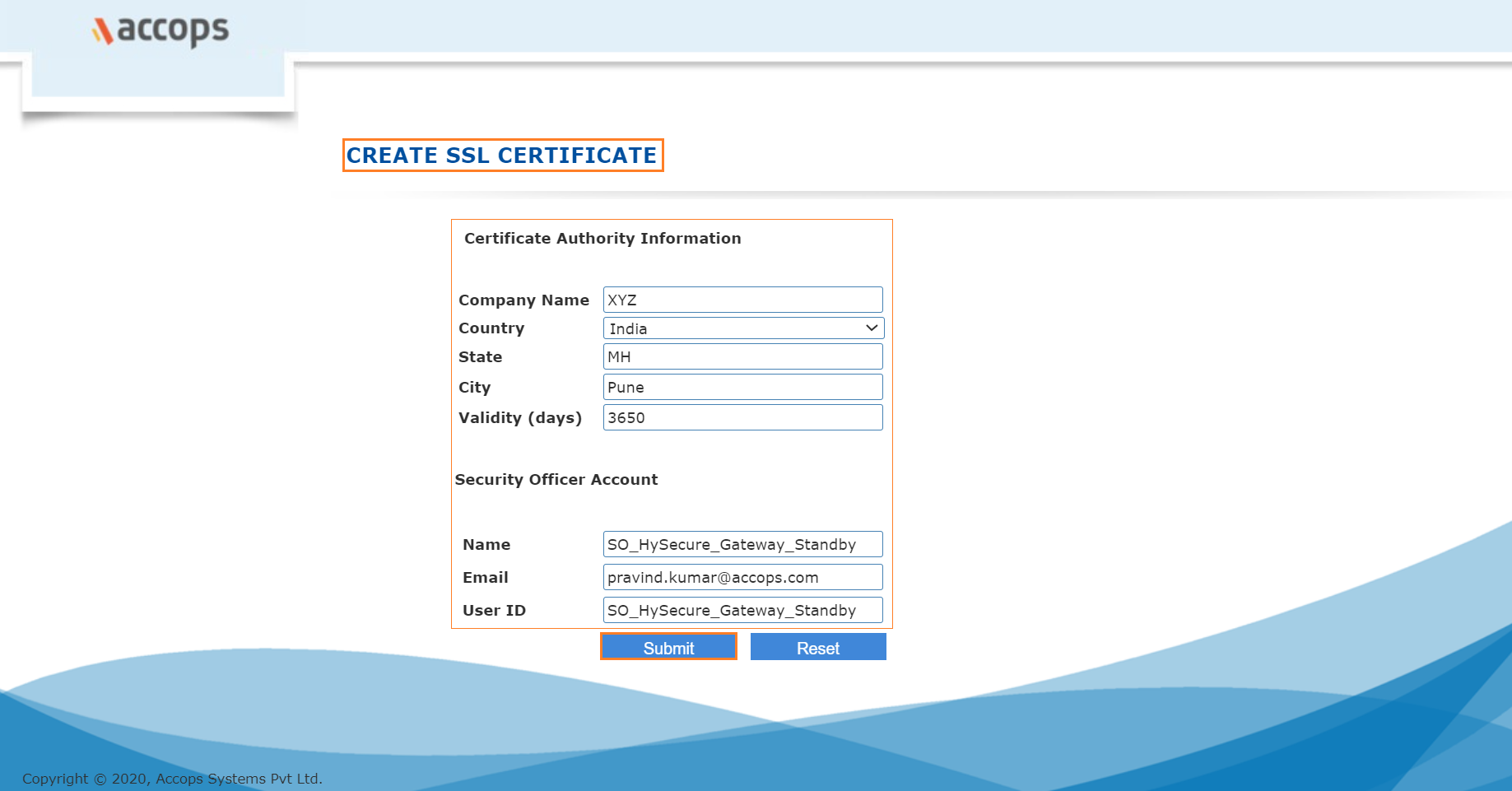Click the User ID input field
Image resolution: width=1512 pixels, height=791 pixels.
tap(742, 610)
